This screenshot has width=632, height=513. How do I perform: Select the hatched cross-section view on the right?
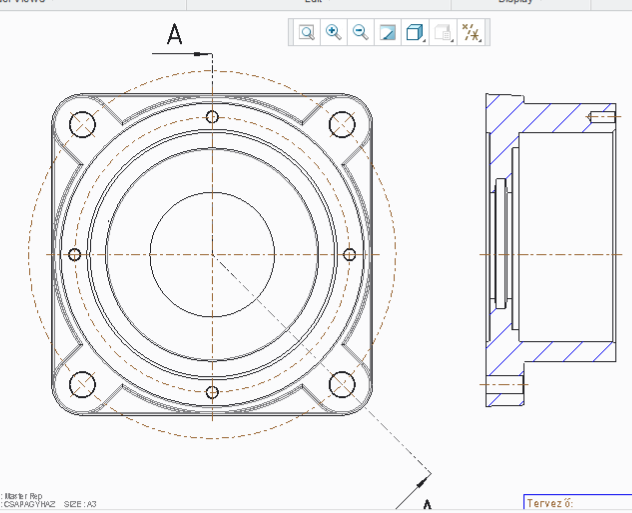coord(551,250)
